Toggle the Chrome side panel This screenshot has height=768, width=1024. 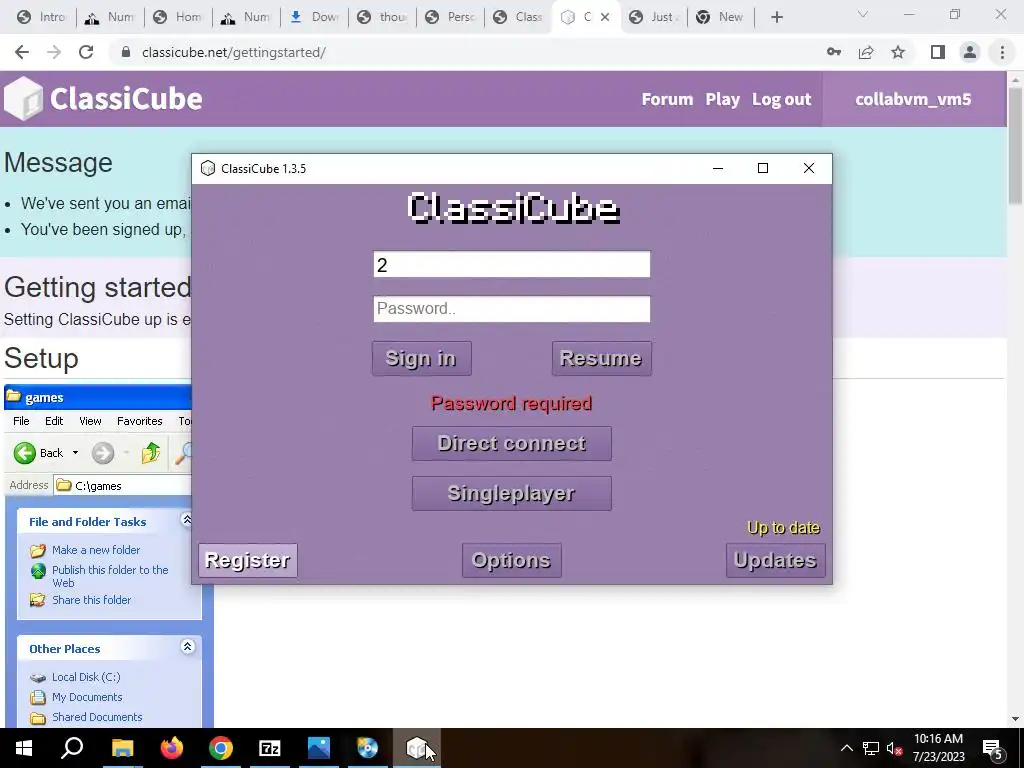938,52
